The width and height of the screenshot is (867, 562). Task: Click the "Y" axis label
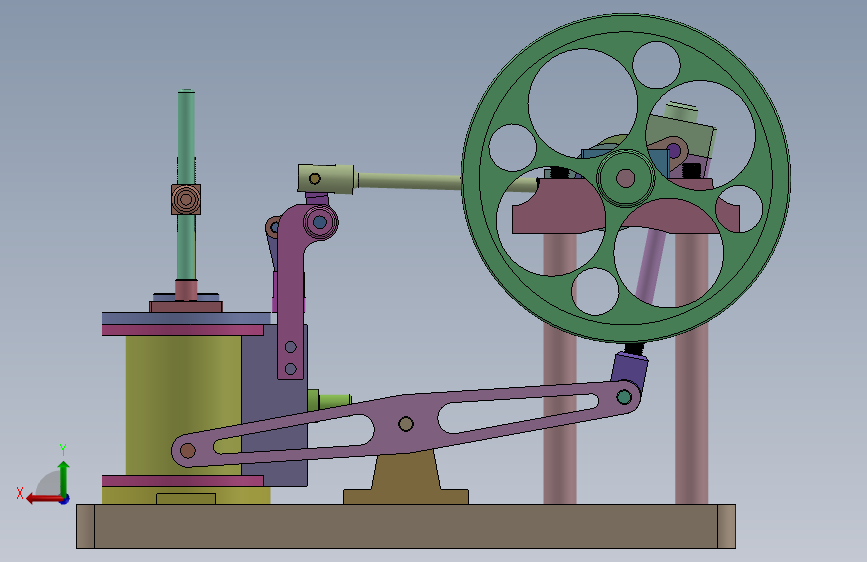[63, 449]
